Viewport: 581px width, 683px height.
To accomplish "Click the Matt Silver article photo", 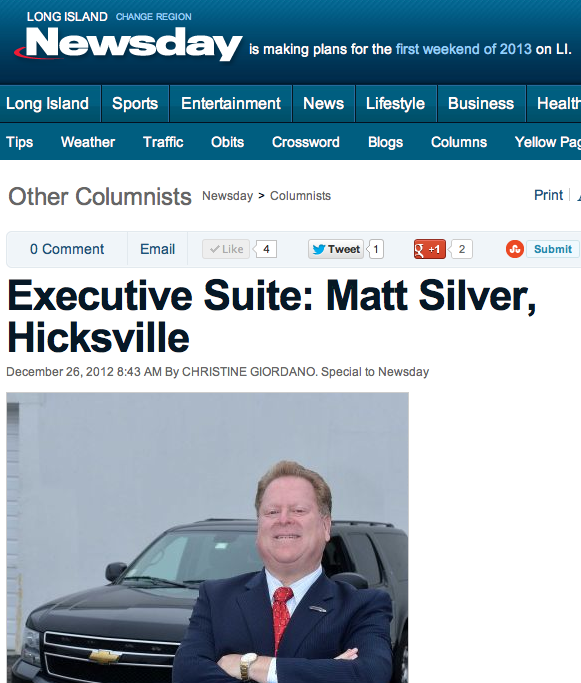I will 207,538.
